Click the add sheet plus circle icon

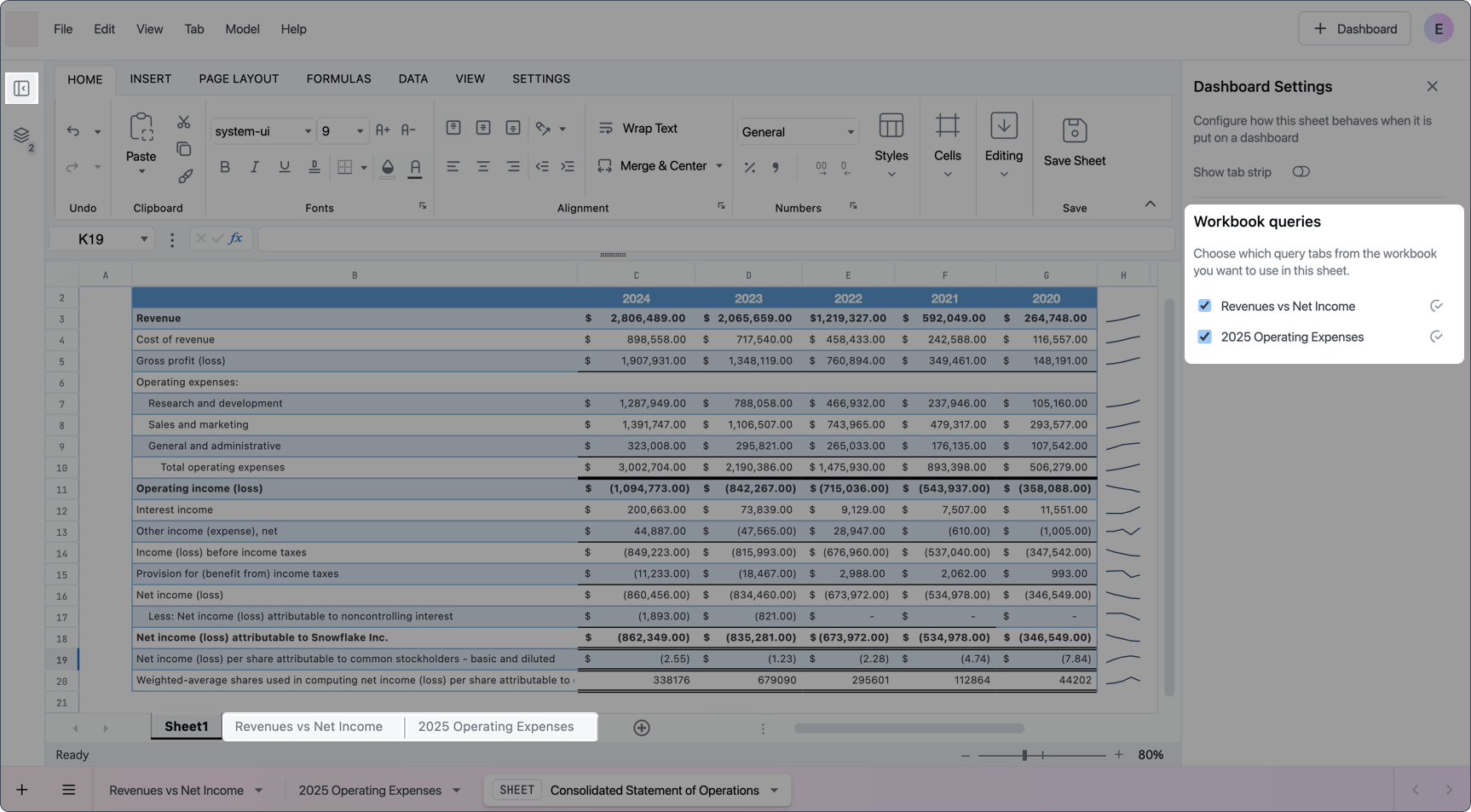pos(642,728)
